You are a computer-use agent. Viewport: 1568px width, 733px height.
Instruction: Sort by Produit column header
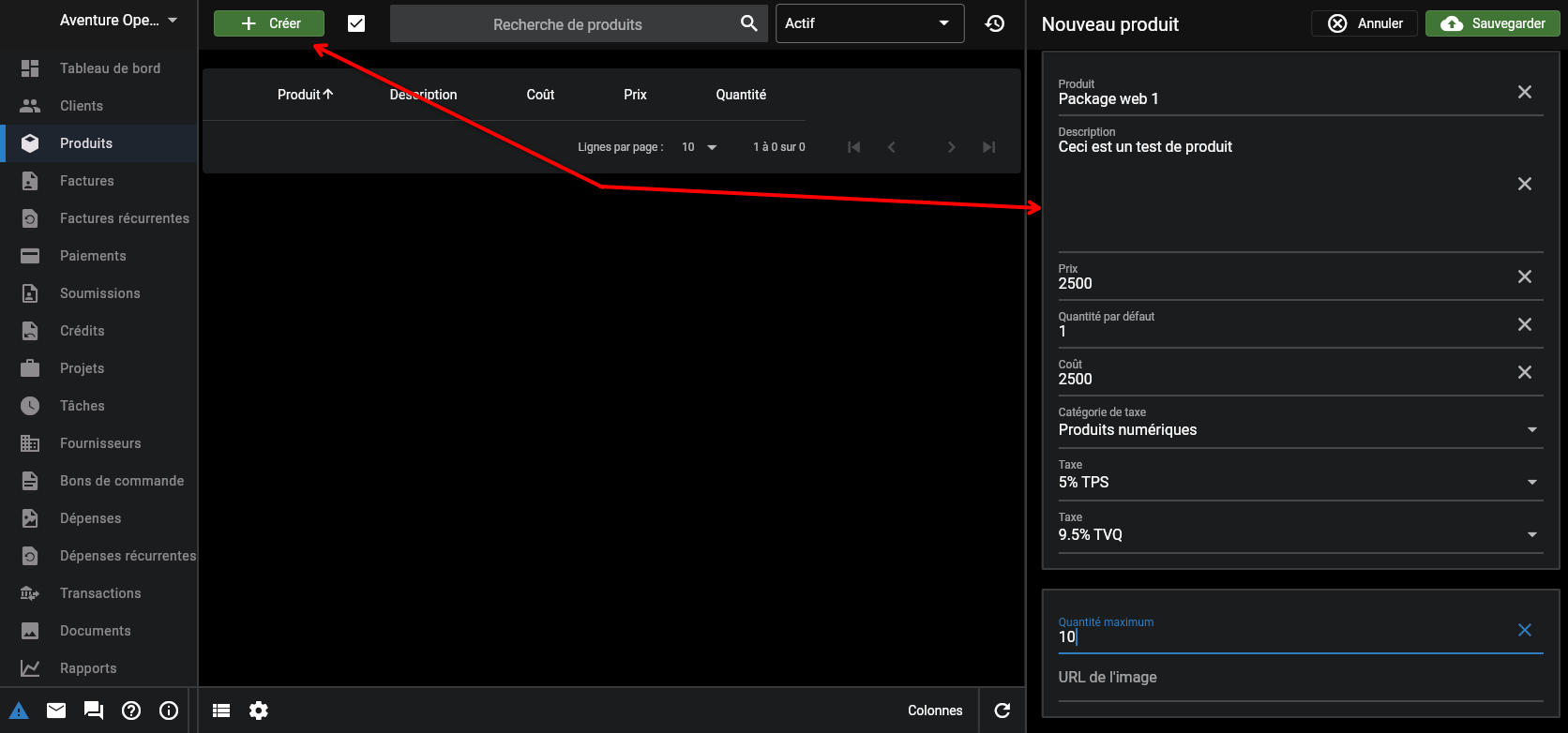305,95
